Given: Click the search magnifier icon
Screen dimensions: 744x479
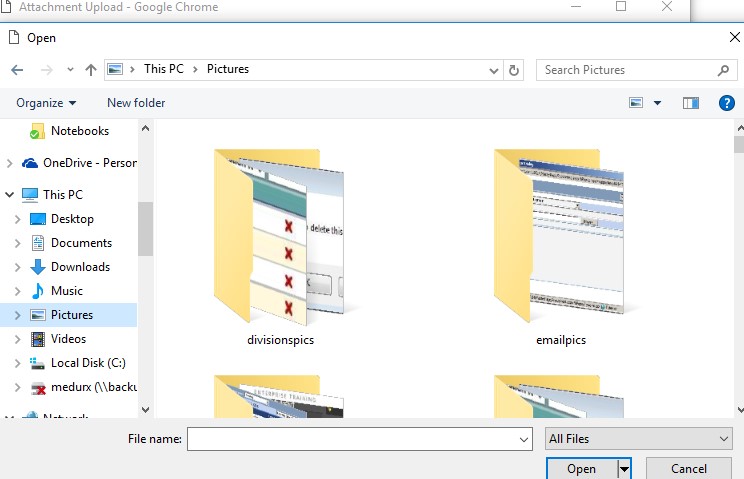Looking at the screenshot, I should [x=723, y=70].
